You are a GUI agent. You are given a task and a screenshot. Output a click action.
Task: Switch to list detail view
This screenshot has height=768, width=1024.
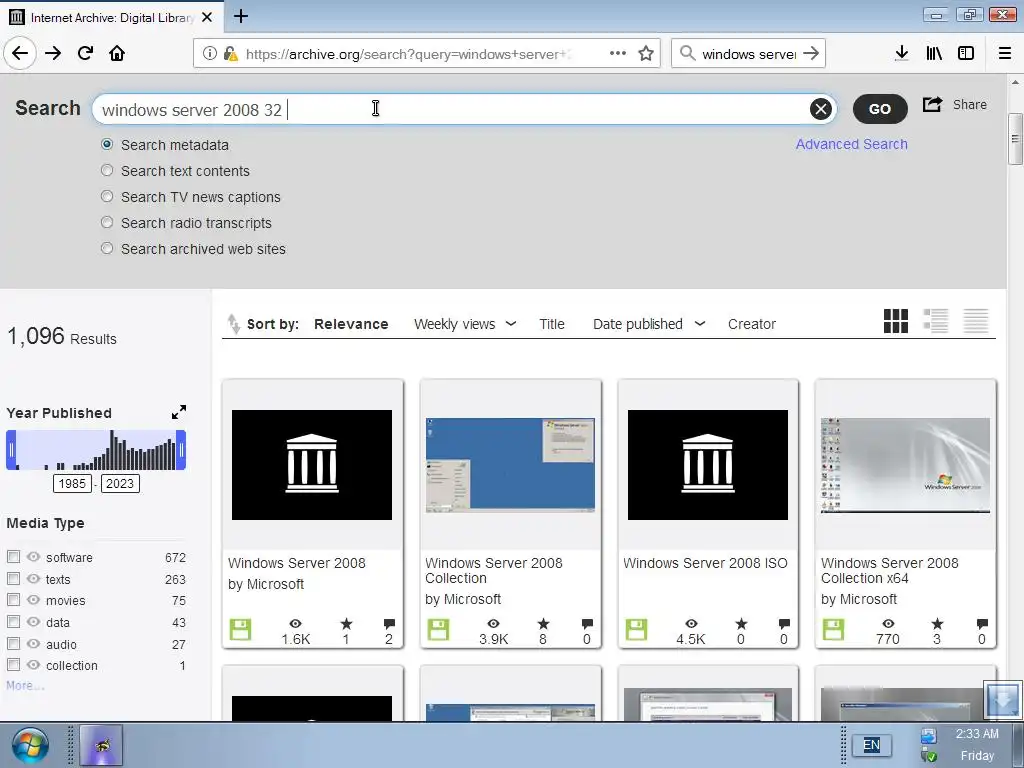(x=936, y=321)
